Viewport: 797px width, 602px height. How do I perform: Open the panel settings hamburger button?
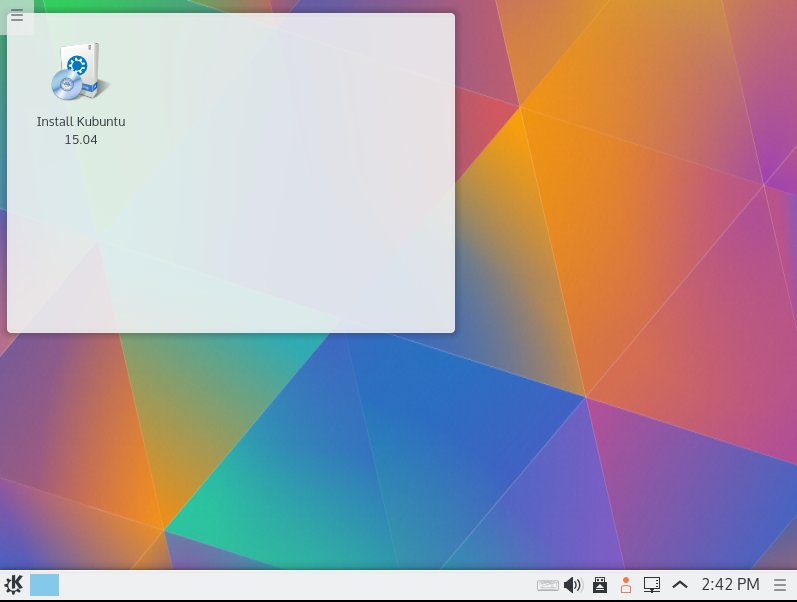tap(780, 585)
